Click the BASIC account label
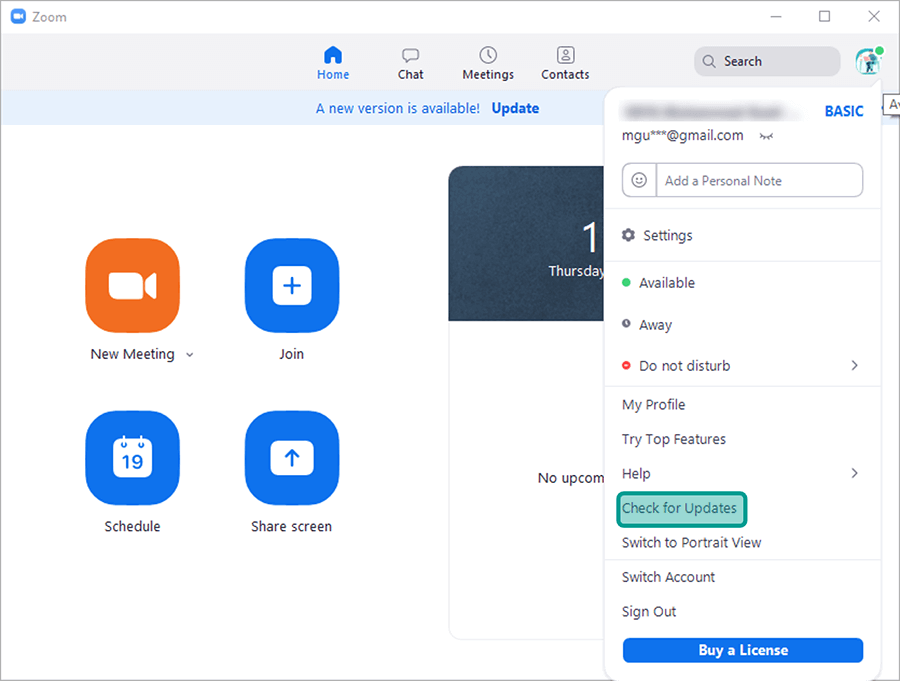900x681 pixels. [x=844, y=111]
